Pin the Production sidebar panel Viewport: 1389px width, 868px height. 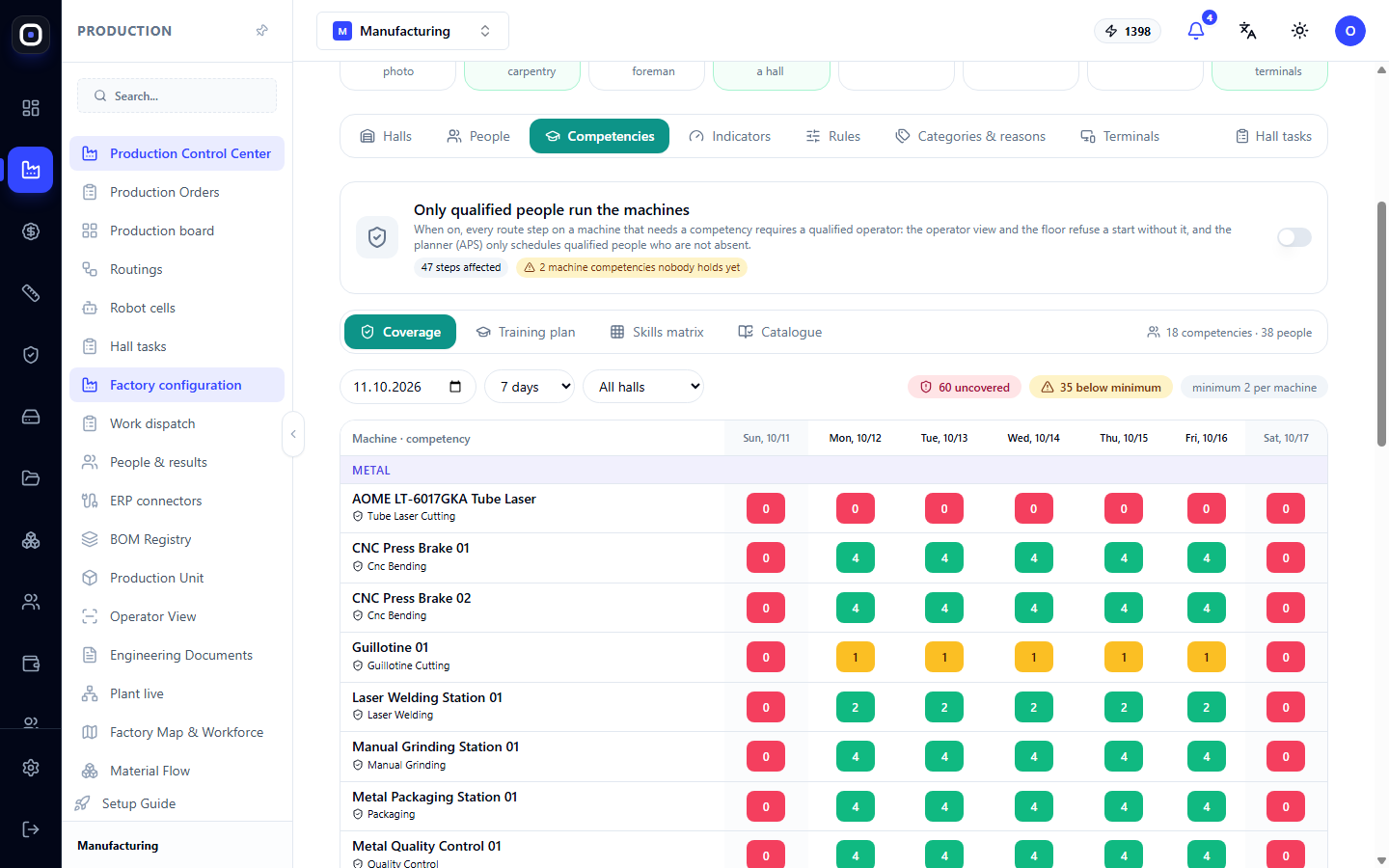click(x=261, y=31)
